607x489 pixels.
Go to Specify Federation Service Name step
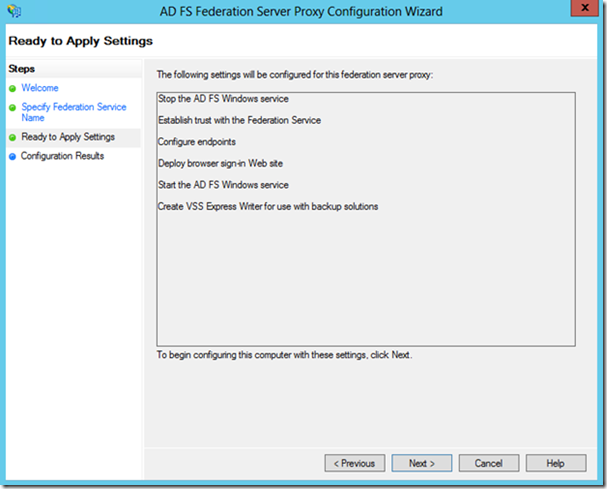coord(74,112)
